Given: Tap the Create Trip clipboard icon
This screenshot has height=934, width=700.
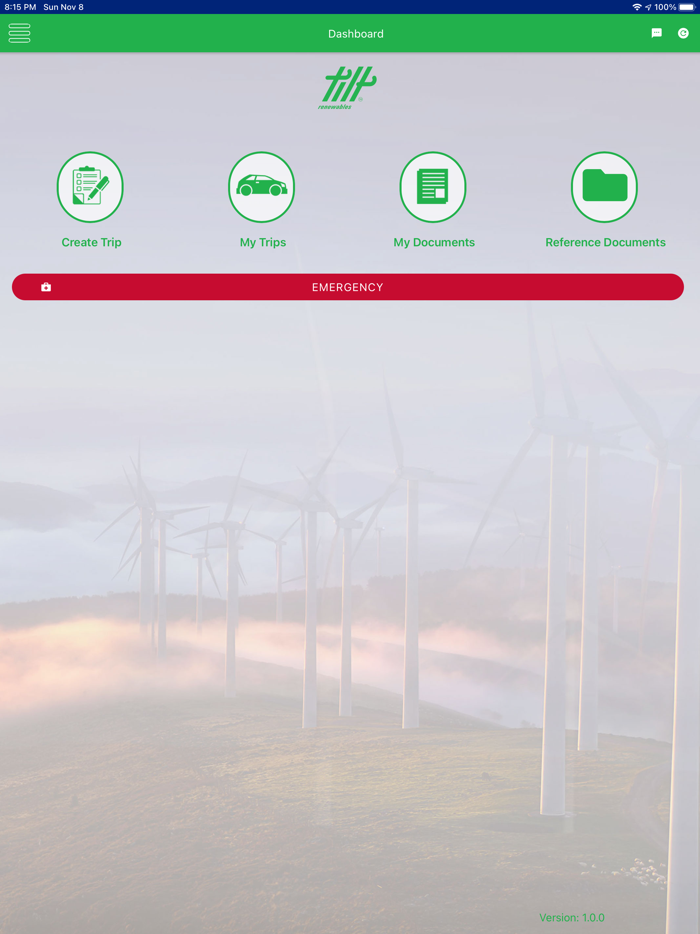Looking at the screenshot, I should [90, 187].
